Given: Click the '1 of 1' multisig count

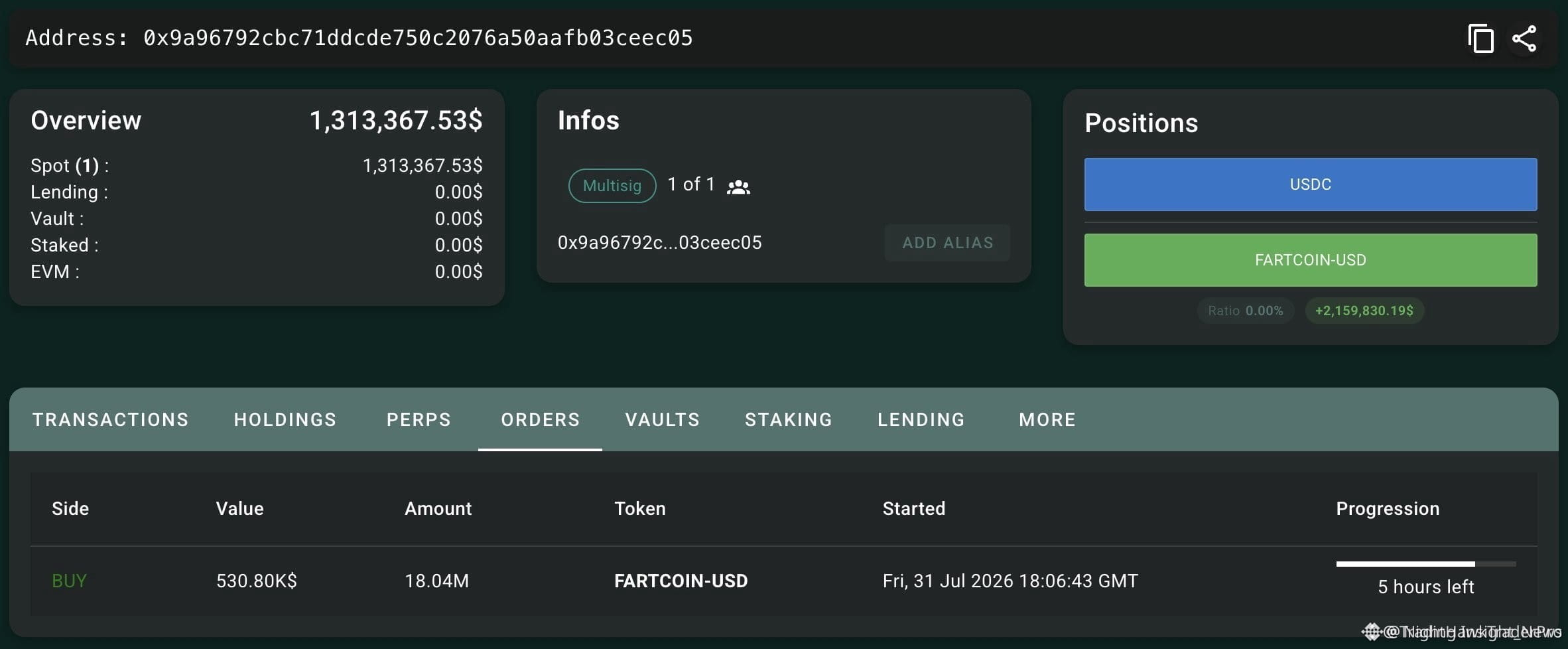Looking at the screenshot, I should point(691,184).
